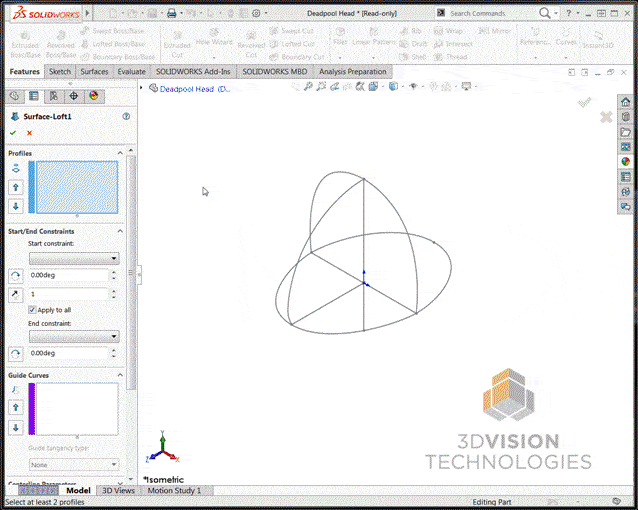Open Design Library icon in task pane
Image resolution: width=638 pixels, height=510 pixels.
(625, 117)
